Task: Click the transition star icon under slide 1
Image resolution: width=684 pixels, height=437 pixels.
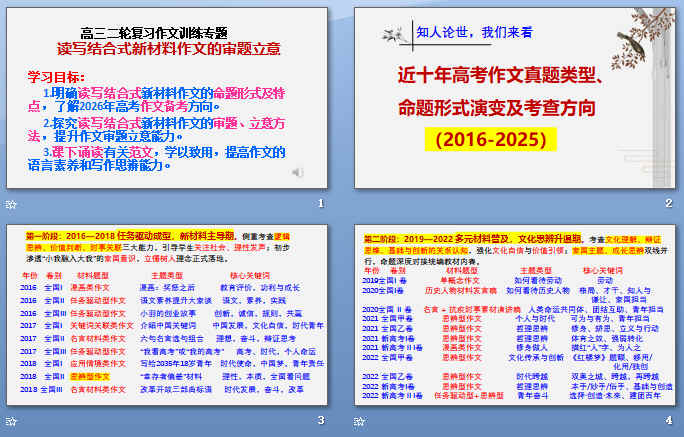Action: click(13, 204)
